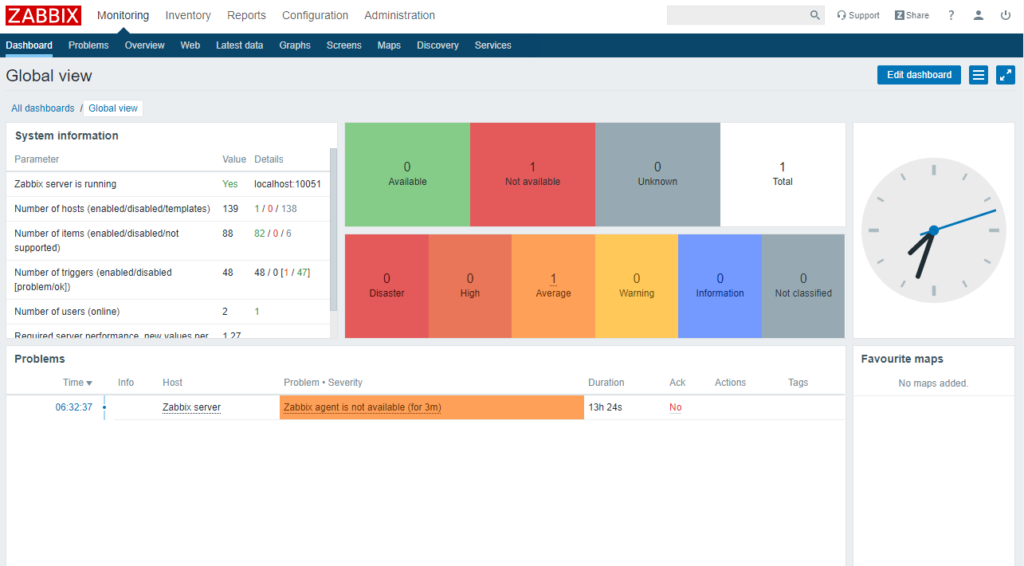Go to Discovery submenu tab
The height and width of the screenshot is (566, 1024).
[x=438, y=45]
